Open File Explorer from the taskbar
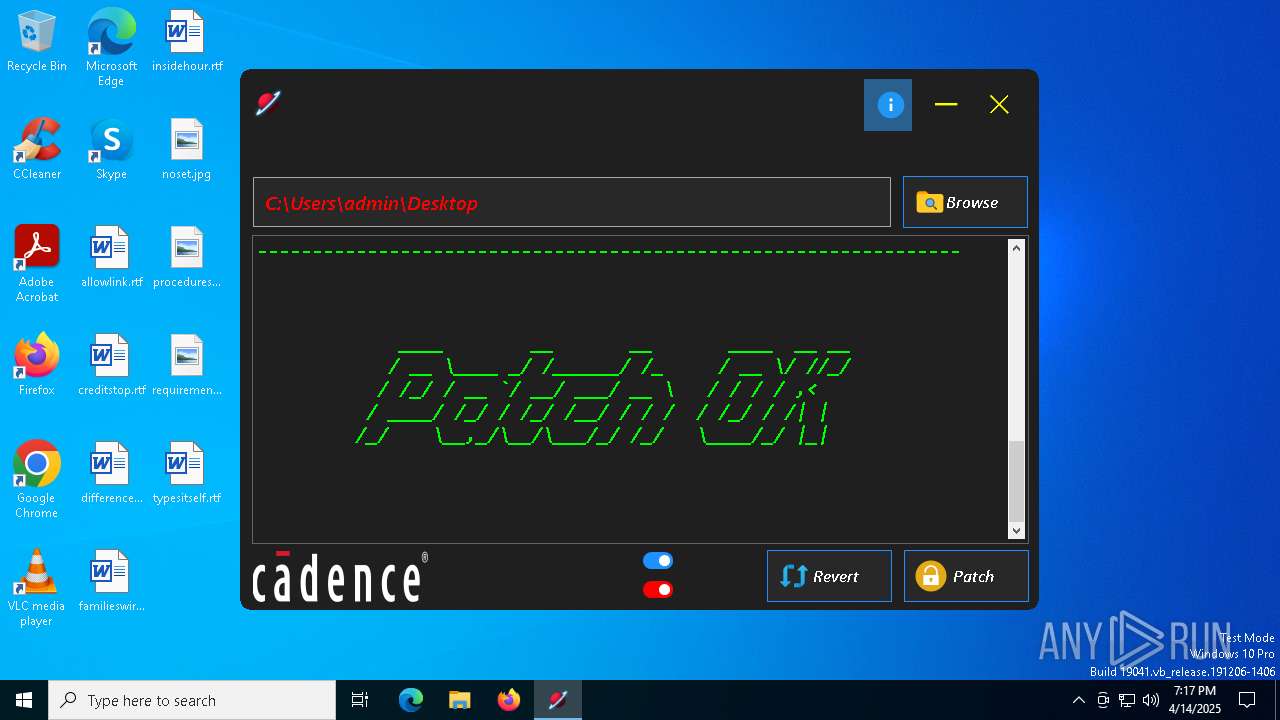This screenshot has width=1280, height=720. (x=459, y=700)
